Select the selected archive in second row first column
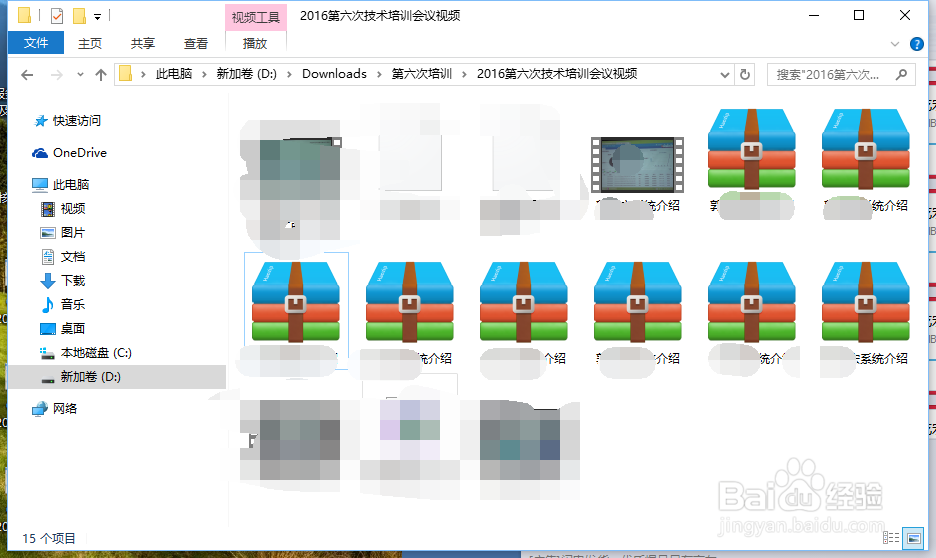Screen dimensions: 936x558 (x=296, y=303)
